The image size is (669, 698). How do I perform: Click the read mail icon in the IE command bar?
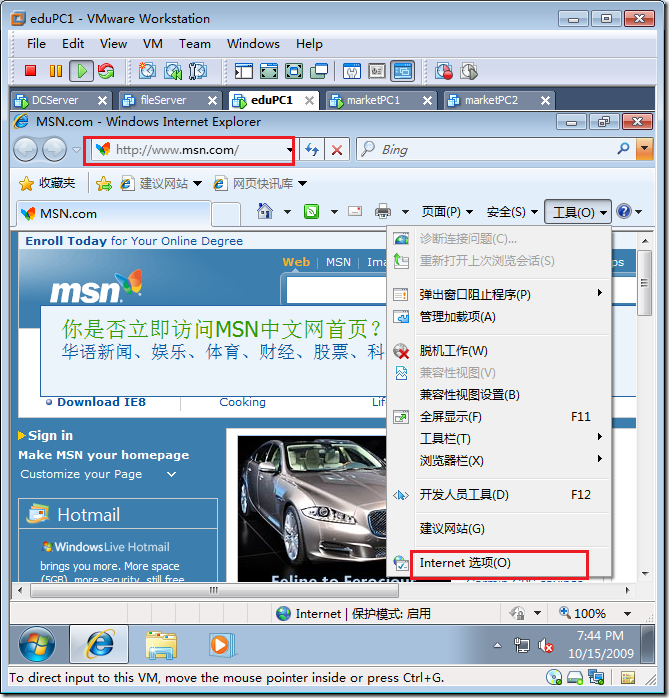tap(355, 211)
